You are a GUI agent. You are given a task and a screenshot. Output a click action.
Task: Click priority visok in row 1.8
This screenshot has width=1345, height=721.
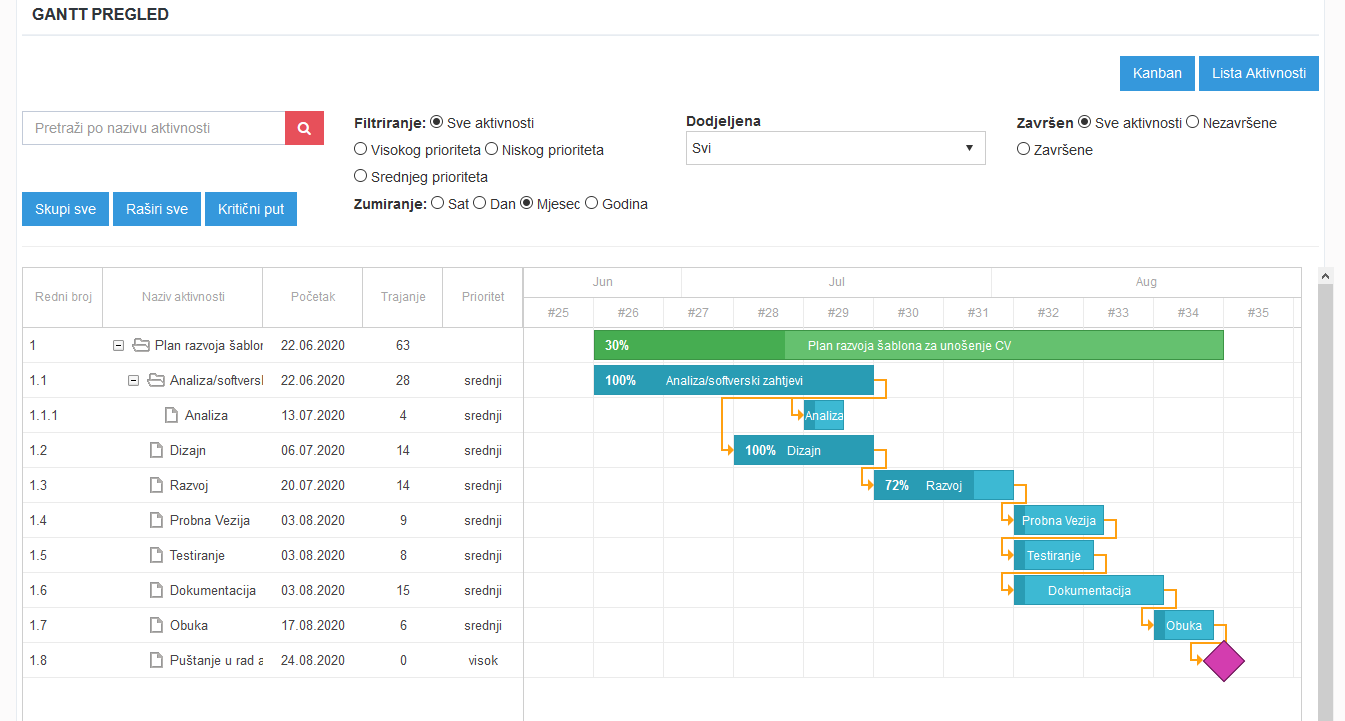pyautogui.click(x=483, y=660)
